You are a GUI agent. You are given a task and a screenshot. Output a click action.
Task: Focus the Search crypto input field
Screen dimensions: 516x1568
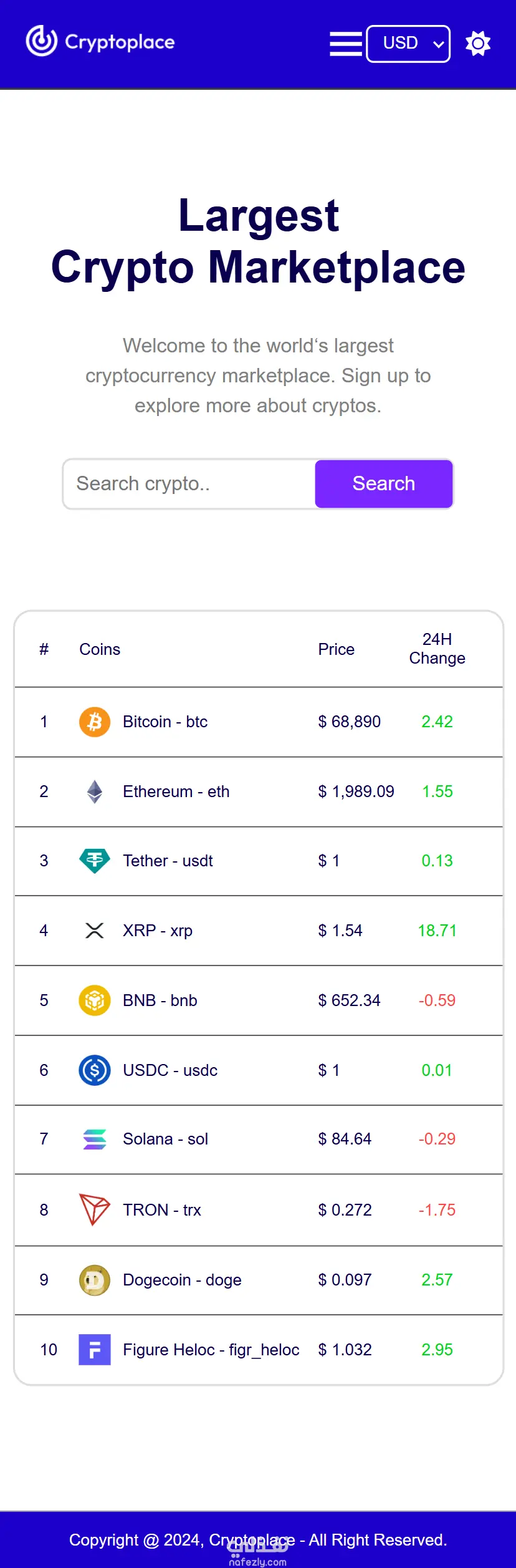pyautogui.click(x=189, y=484)
